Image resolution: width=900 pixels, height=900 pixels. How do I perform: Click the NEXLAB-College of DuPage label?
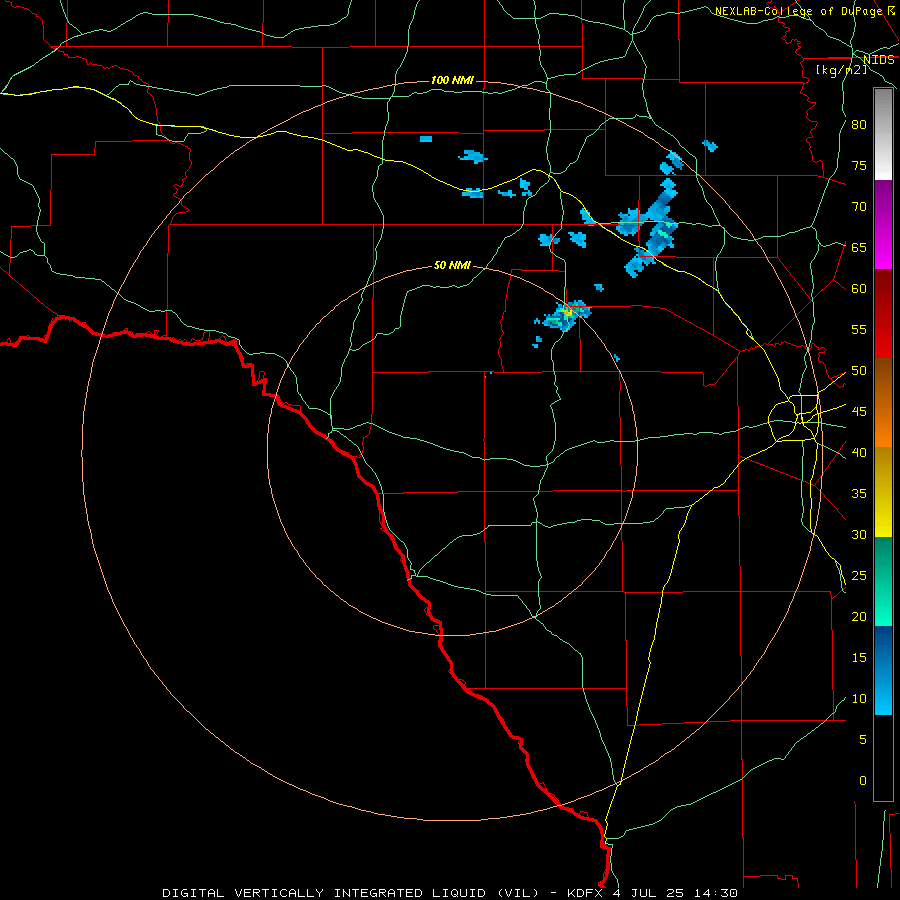pyautogui.click(x=799, y=11)
